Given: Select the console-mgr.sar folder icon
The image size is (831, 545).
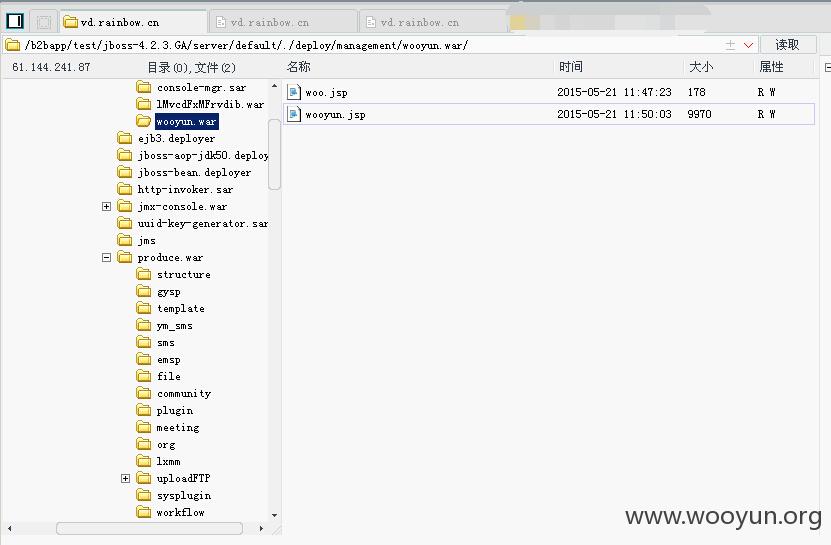Looking at the screenshot, I should click(x=144, y=87).
